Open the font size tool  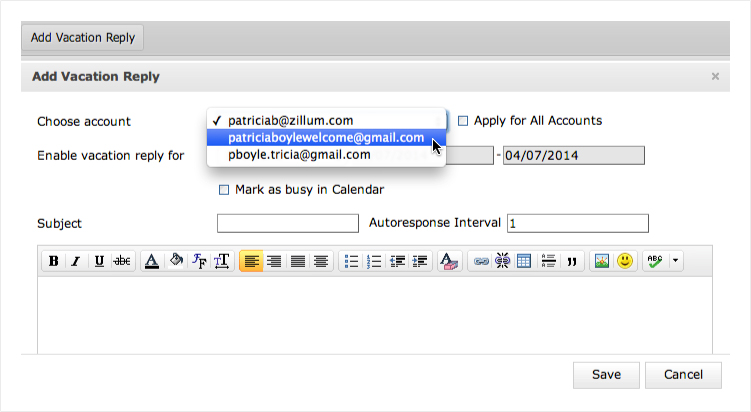pyautogui.click(x=222, y=261)
